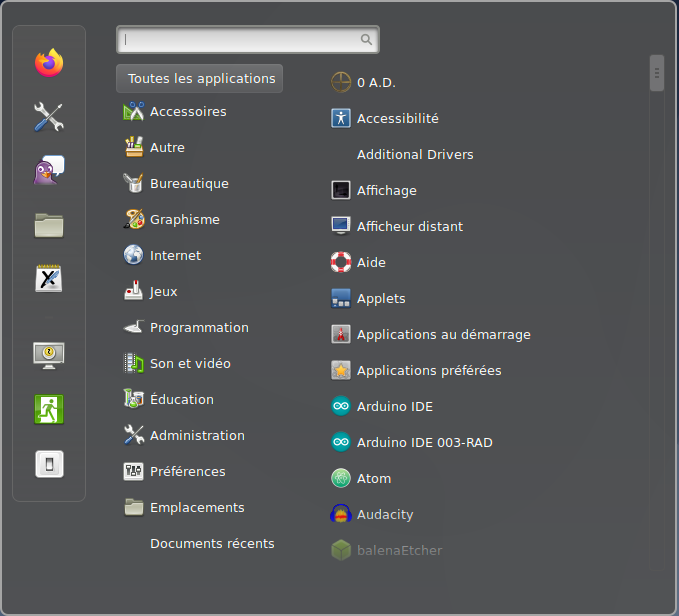The height and width of the screenshot is (616, 679).
Task: Click the Arduino IDE 003-RAD icon
Action: coord(341,442)
